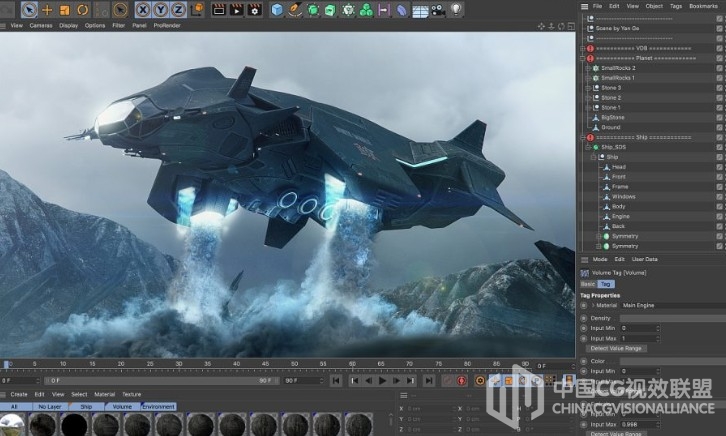
Task: Click the red Record Active Objects button
Action: [461, 380]
